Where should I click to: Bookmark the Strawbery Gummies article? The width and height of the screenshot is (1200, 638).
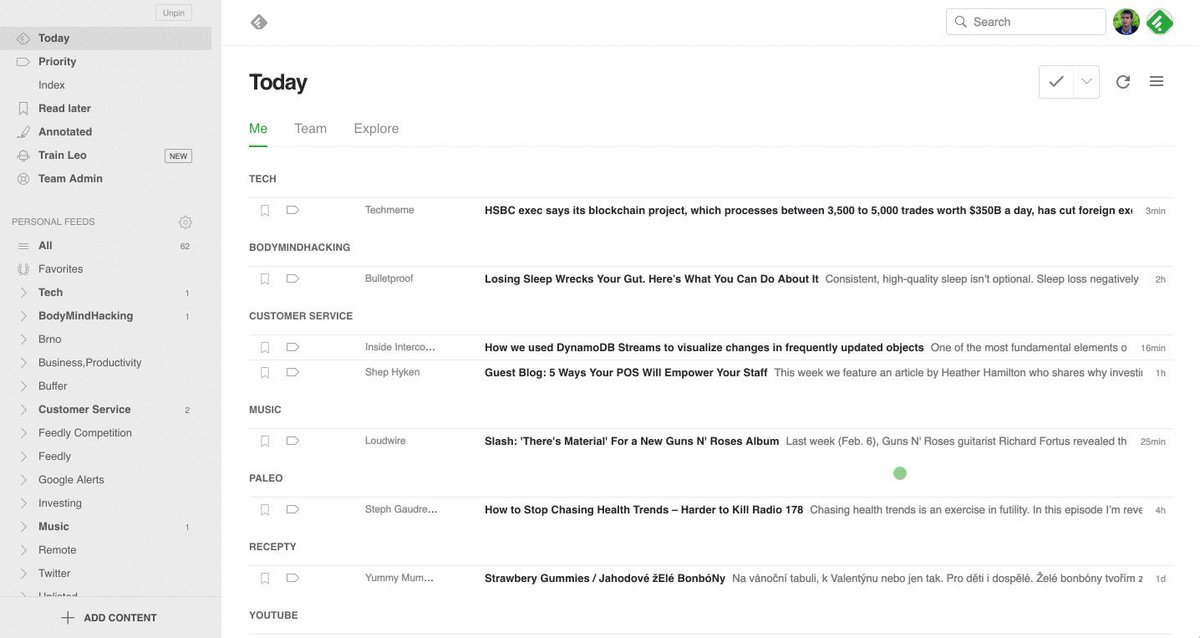pos(265,578)
